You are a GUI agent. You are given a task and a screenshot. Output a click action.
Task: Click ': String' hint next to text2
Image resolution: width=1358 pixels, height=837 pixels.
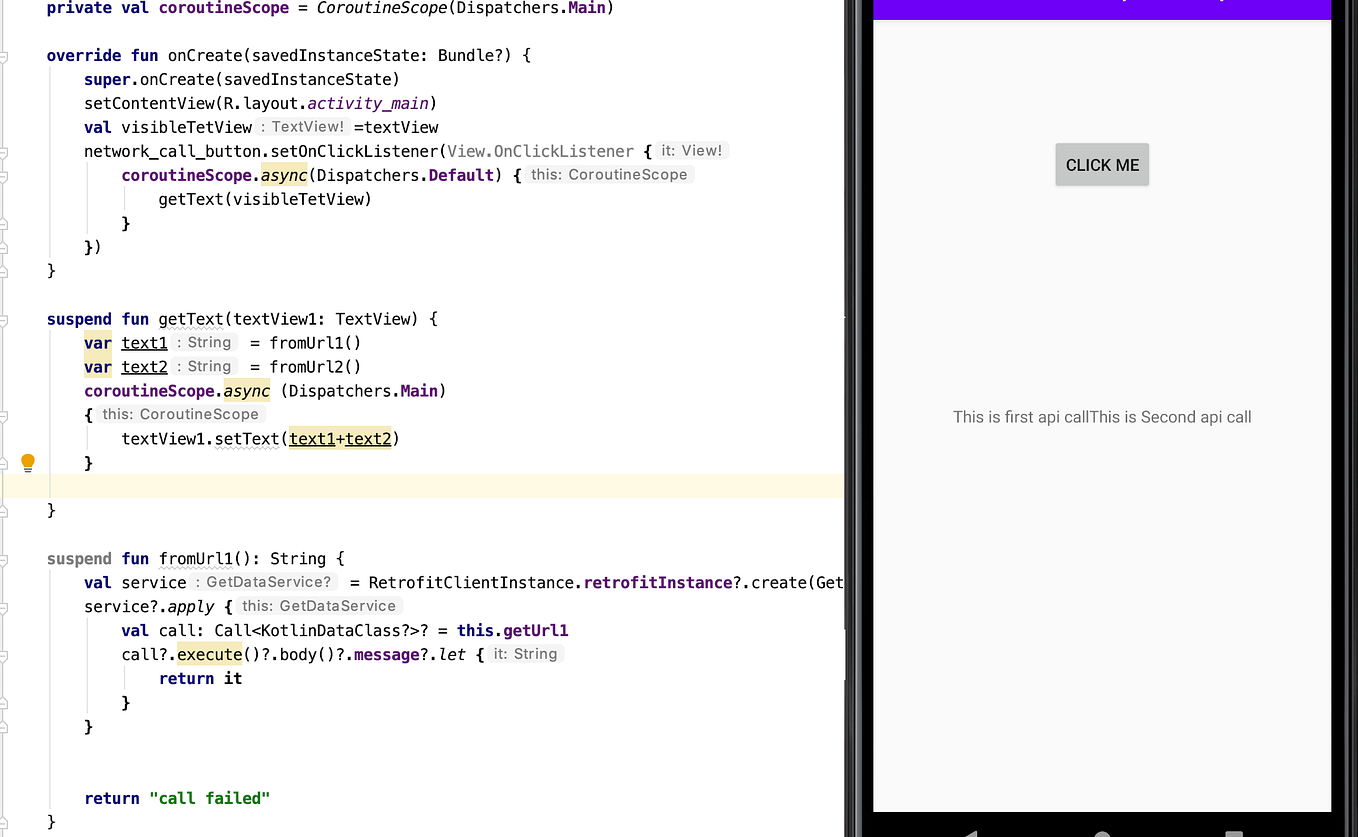click(205, 367)
